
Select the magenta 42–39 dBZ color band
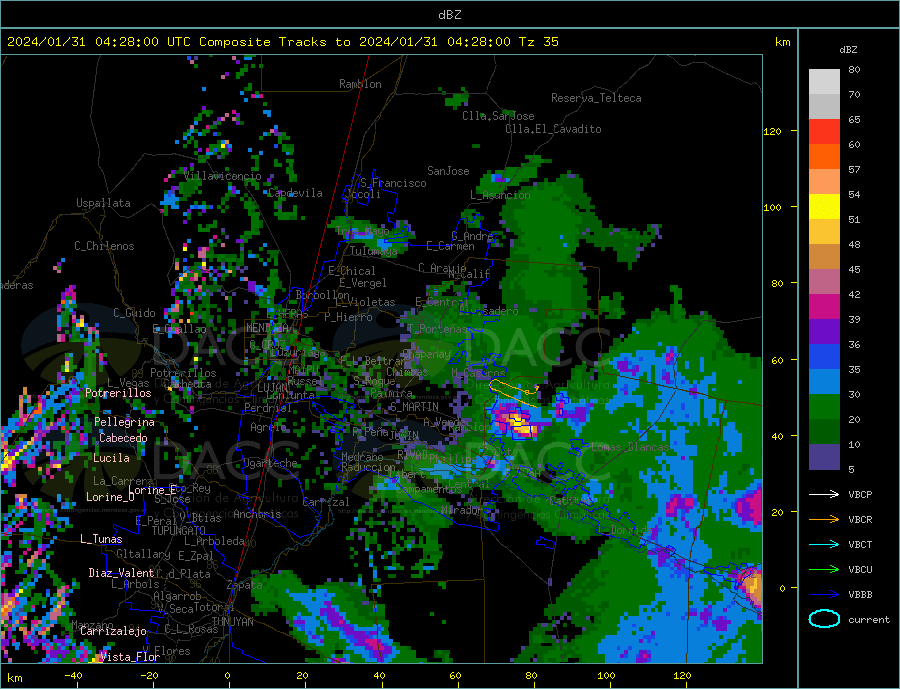pos(824,307)
